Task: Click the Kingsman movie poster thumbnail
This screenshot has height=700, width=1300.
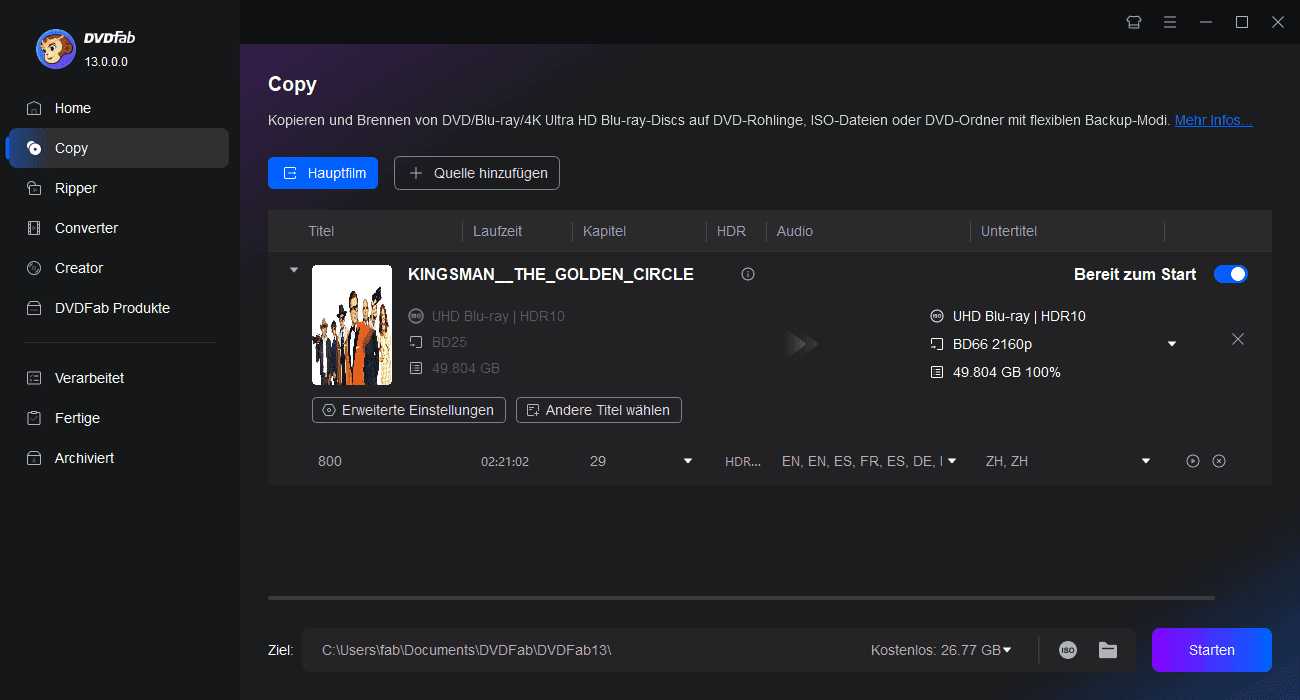Action: (352, 325)
